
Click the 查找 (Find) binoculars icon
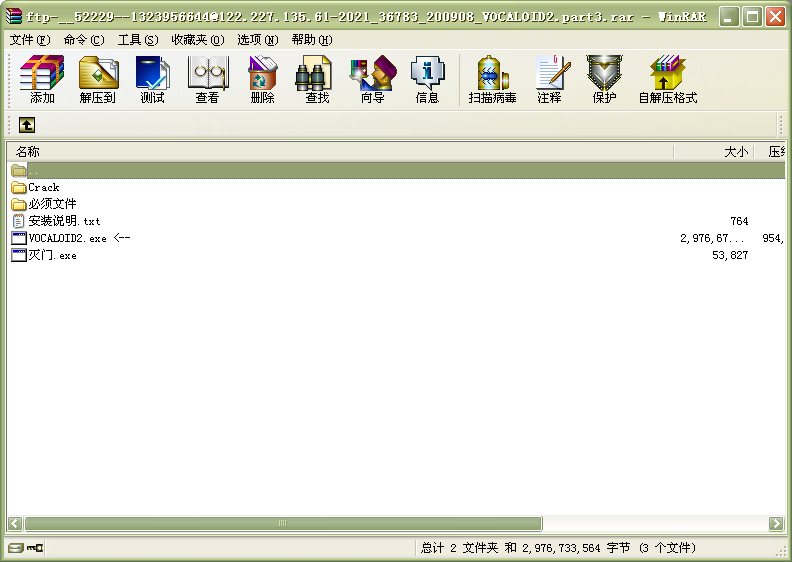(313, 73)
